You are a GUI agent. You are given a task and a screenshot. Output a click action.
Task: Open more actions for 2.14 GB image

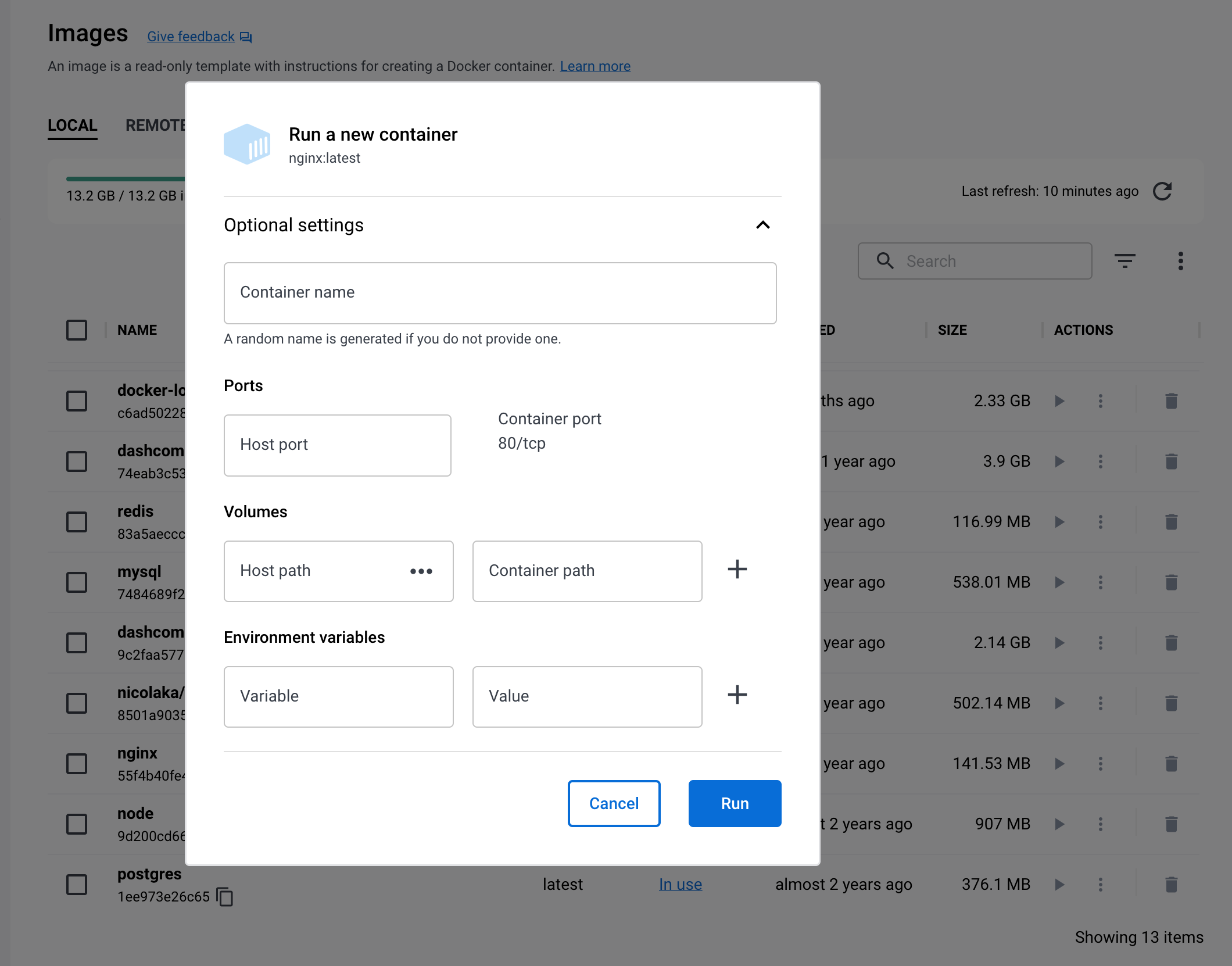coord(1101,643)
